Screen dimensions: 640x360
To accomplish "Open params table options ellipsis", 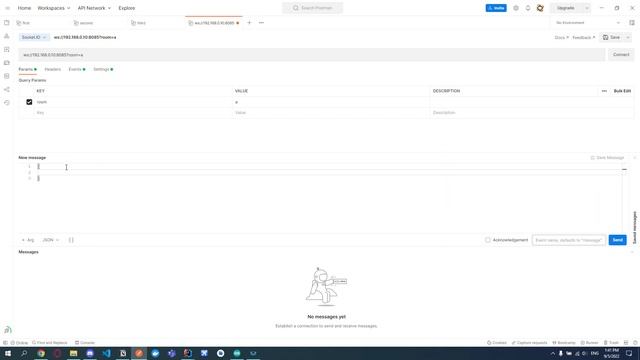I will coord(604,91).
